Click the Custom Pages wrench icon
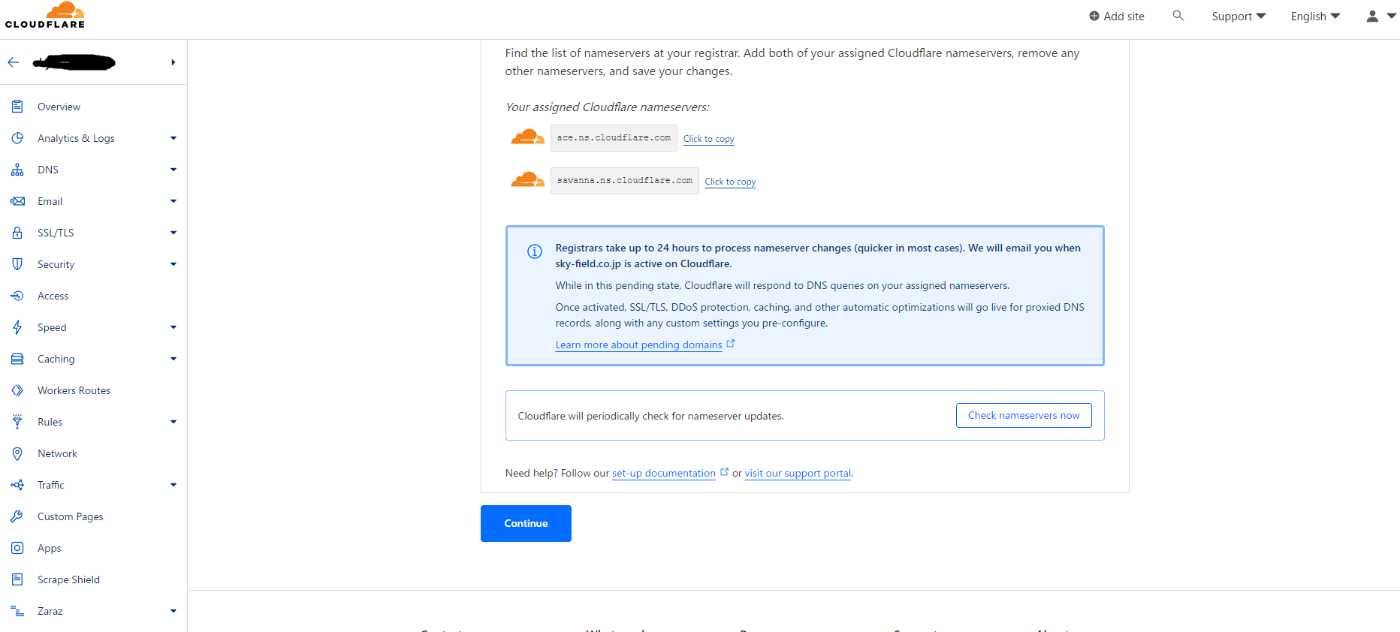Screen dimensions: 1400x632 click(x=17, y=516)
